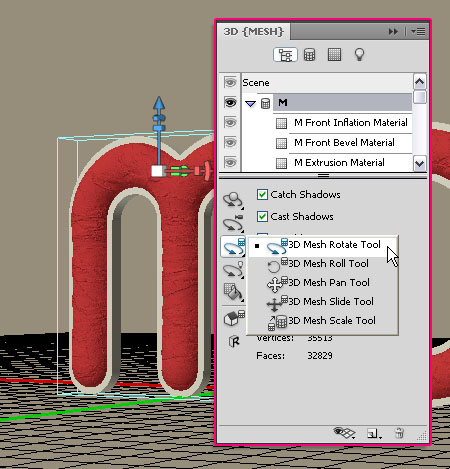Select the 3D Camera Rotate tool icon
This screenshot has height=469, width=450.
point(233,223)
